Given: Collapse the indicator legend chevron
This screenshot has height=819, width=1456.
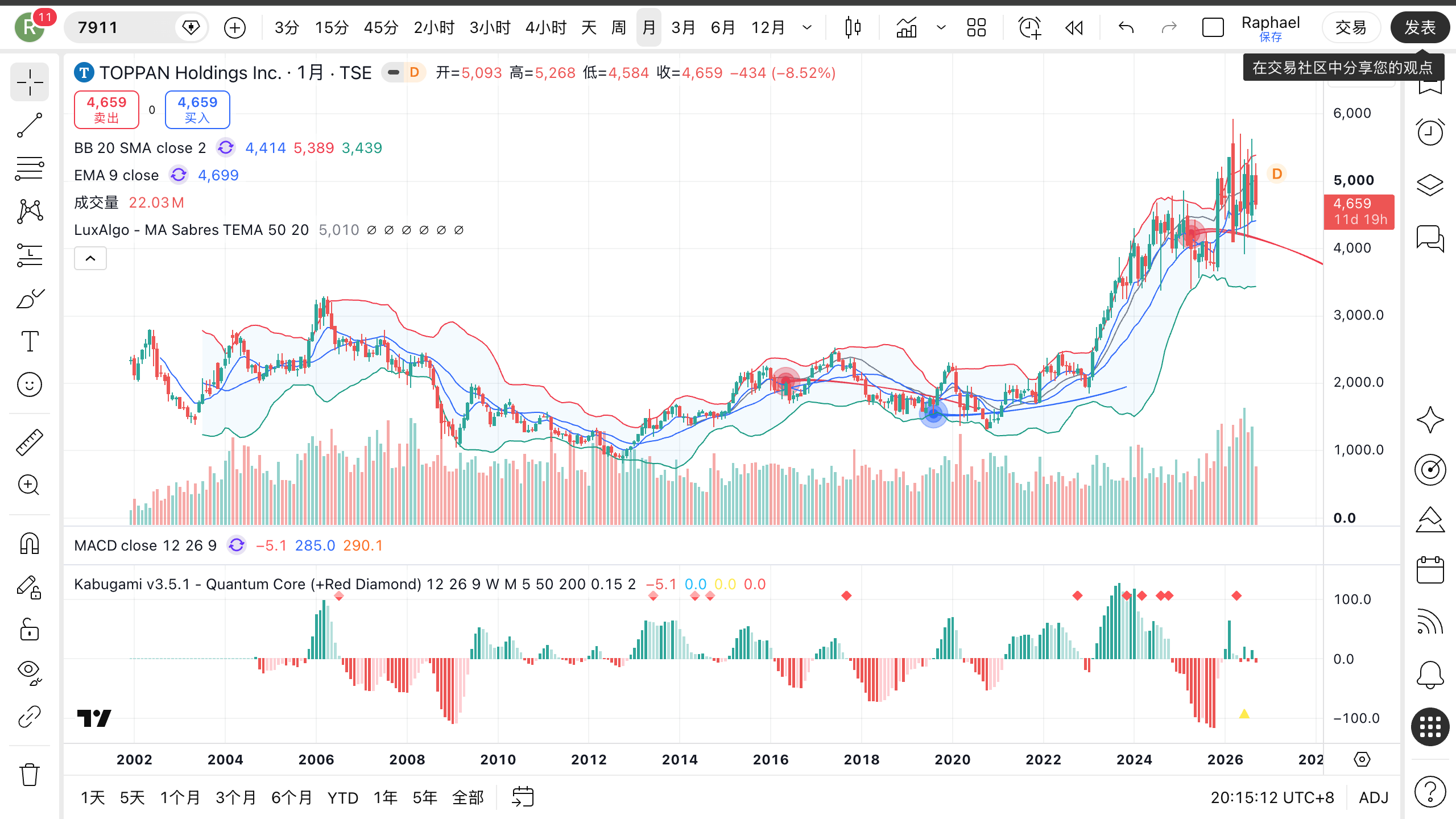Looking at the screenshot, I should (90, 259).
